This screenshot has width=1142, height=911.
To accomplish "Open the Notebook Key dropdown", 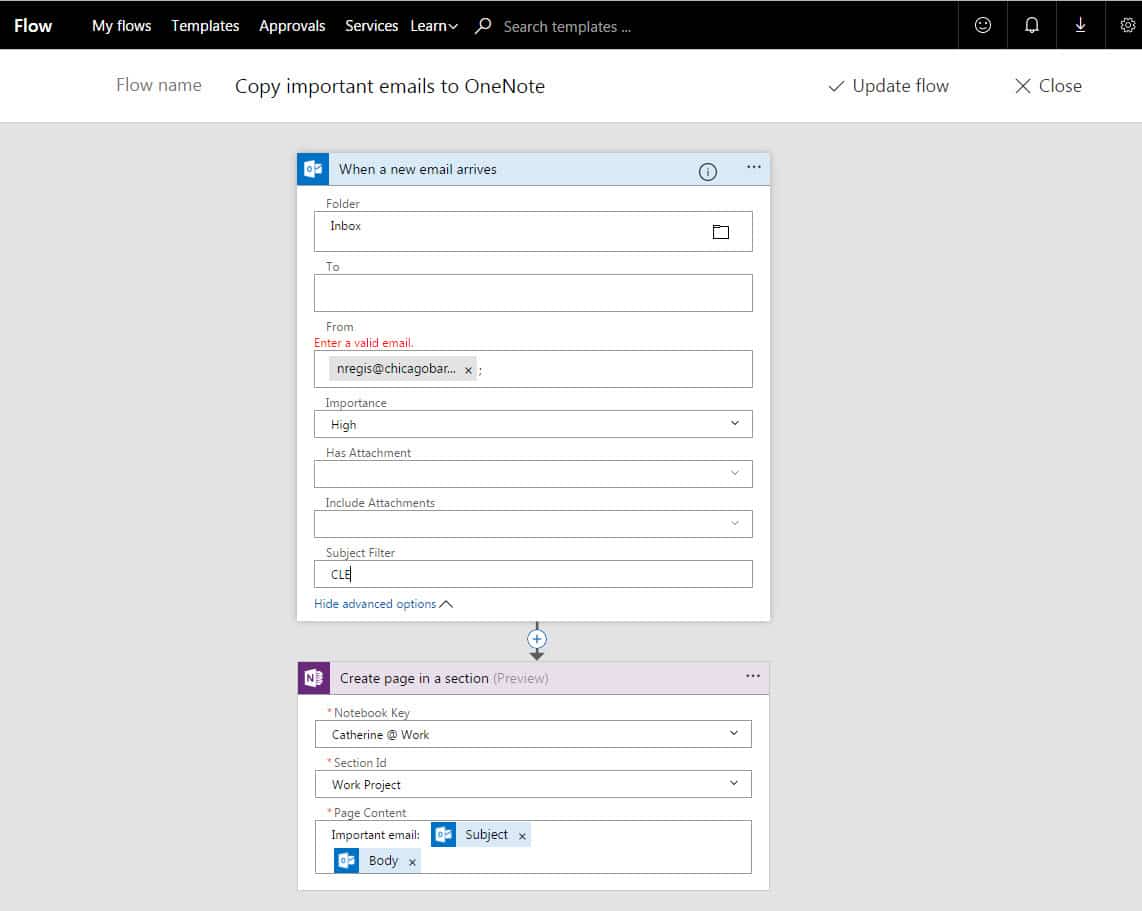I will 533,734.
